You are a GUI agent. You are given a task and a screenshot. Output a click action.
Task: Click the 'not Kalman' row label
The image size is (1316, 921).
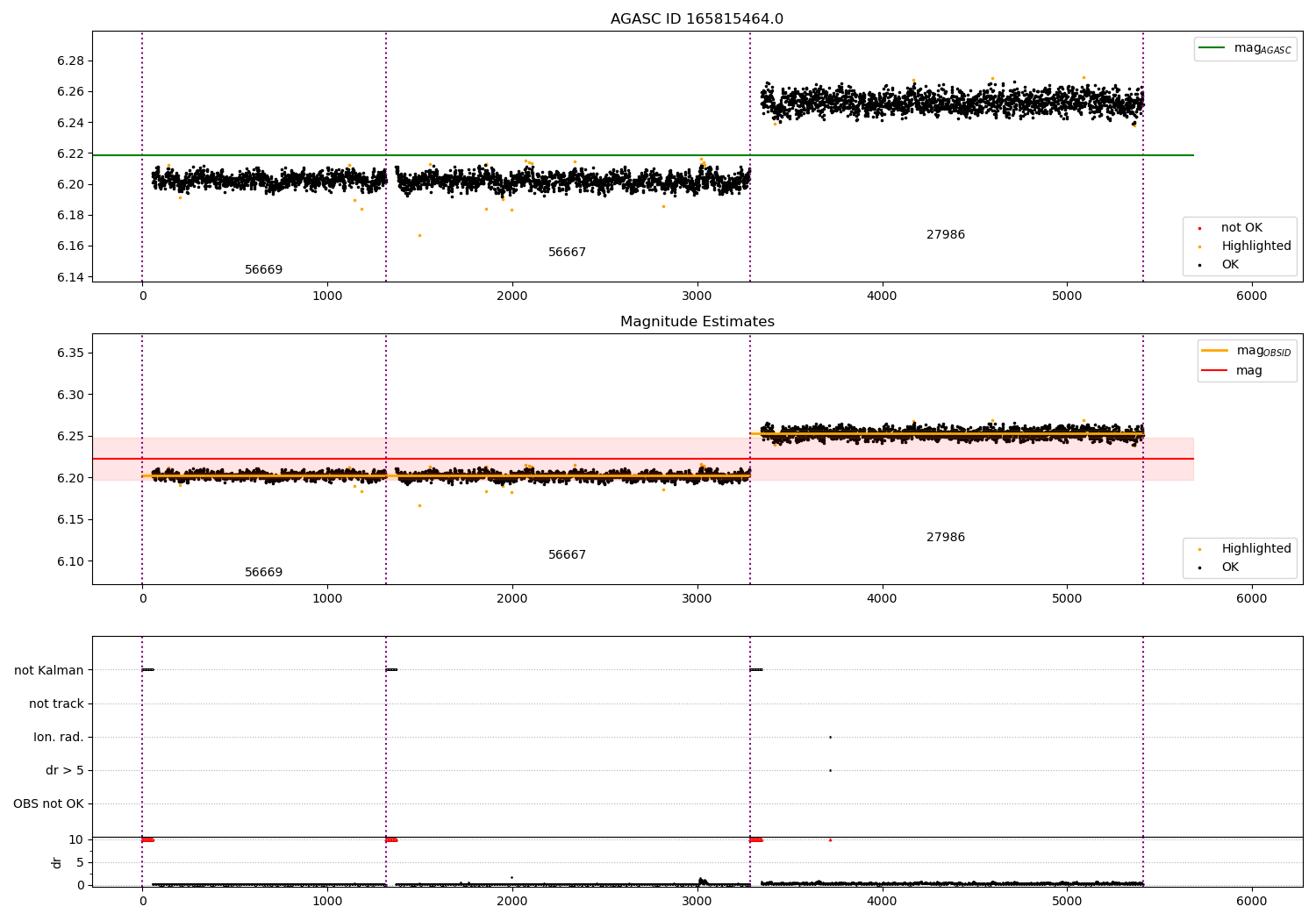pyautogui.click(x=49, y=671)
